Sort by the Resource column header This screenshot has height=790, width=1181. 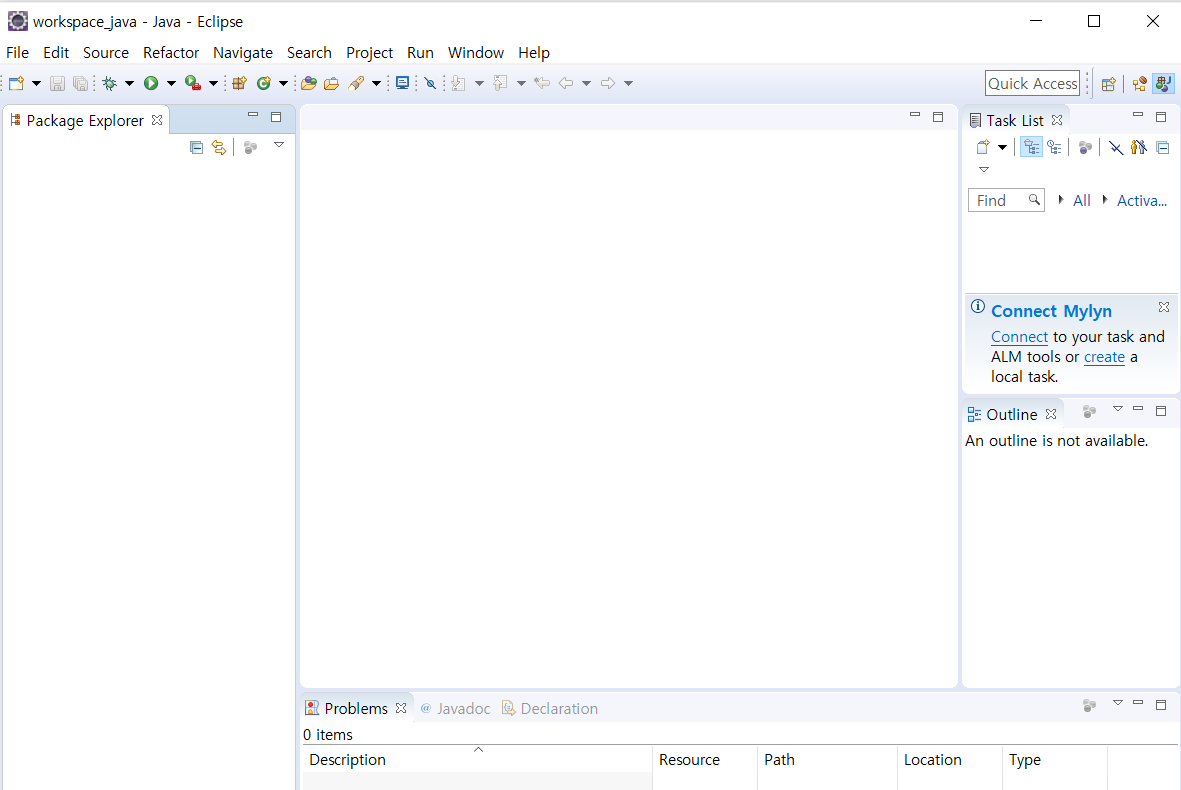point(704,760)
